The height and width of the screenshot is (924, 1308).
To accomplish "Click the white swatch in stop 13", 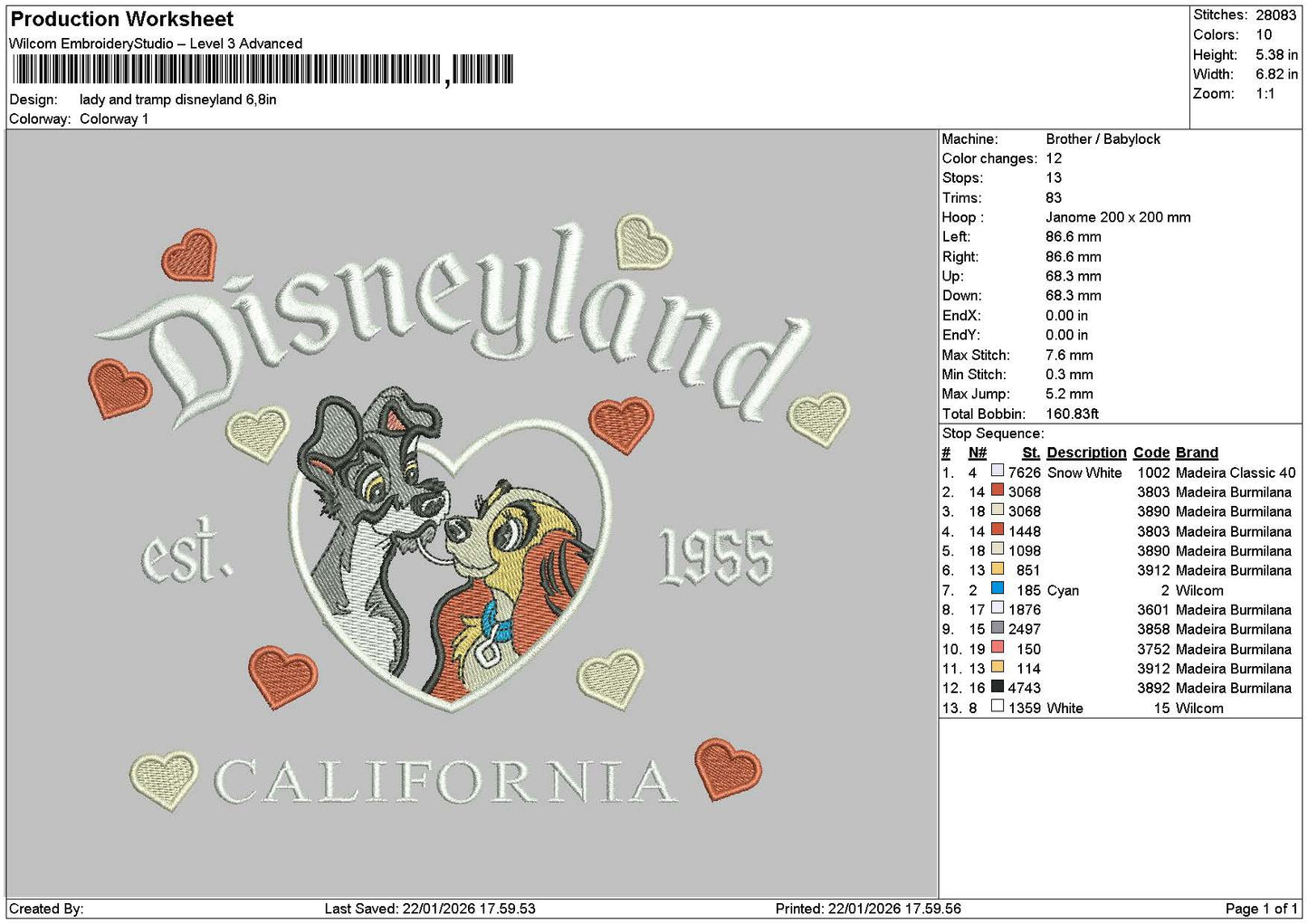I will coord(998,707).
